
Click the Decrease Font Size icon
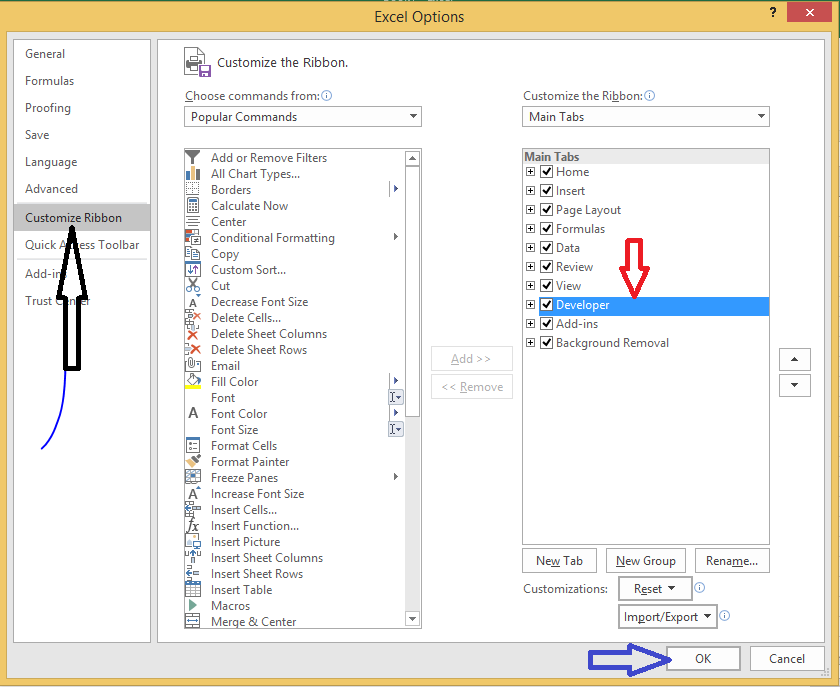(x=193, y=302)
